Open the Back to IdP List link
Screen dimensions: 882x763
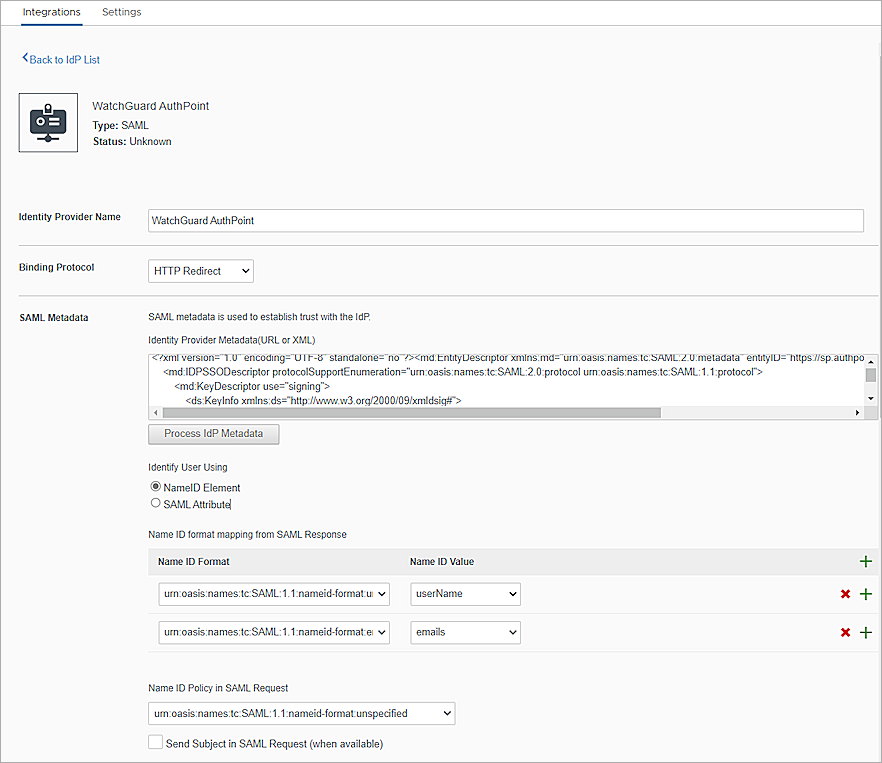tap(65, 59)
